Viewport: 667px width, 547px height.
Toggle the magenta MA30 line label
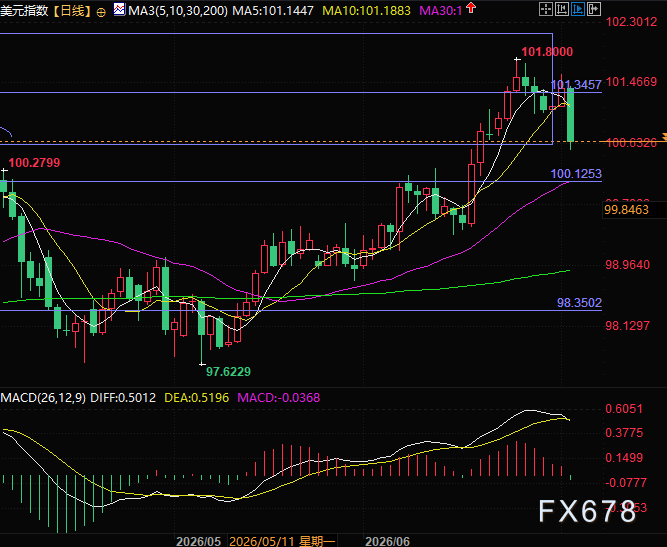click(441, 11)
